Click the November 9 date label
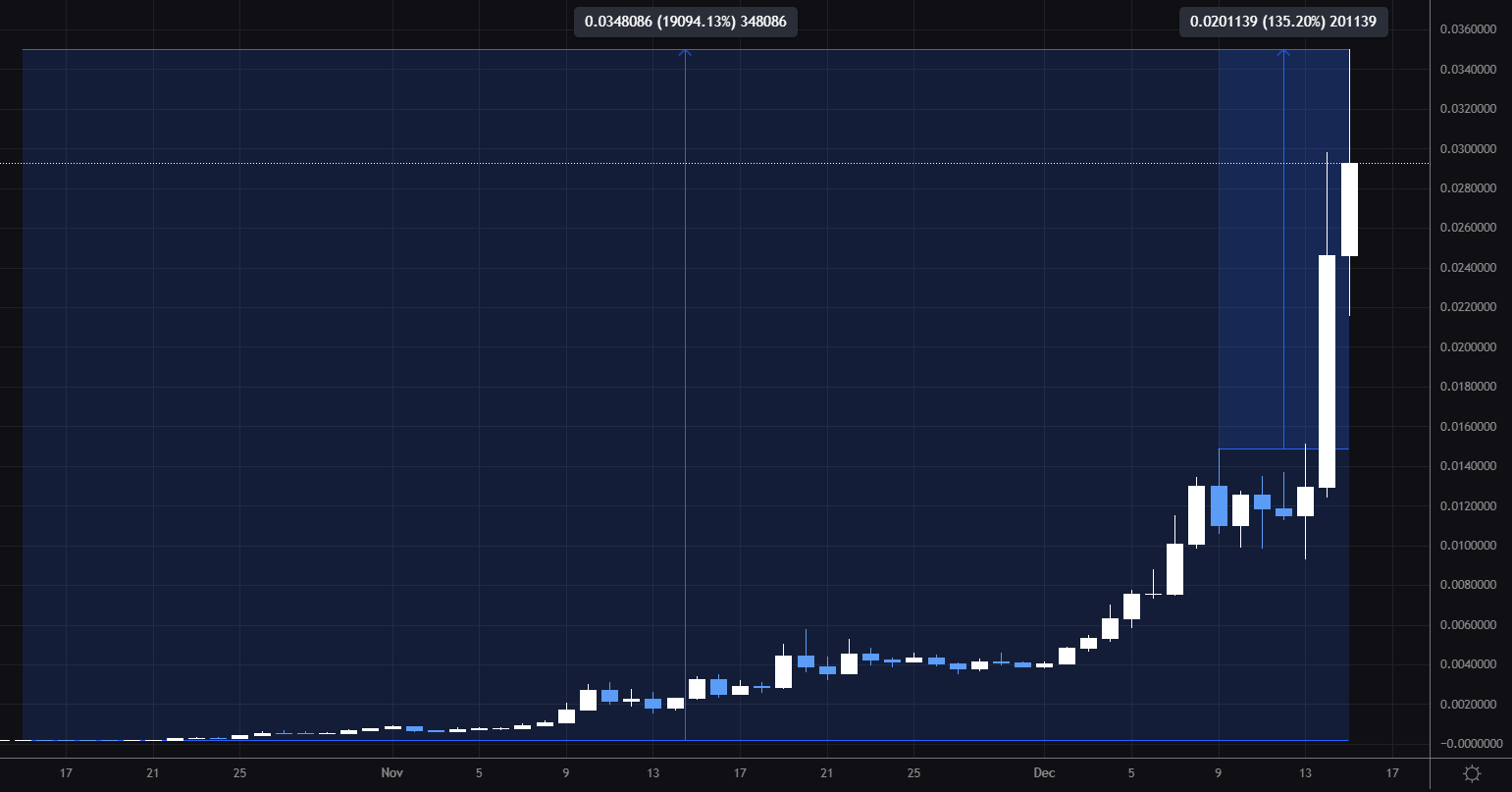The width and height of the screenshot is (1512, 792). pos(566,773)
